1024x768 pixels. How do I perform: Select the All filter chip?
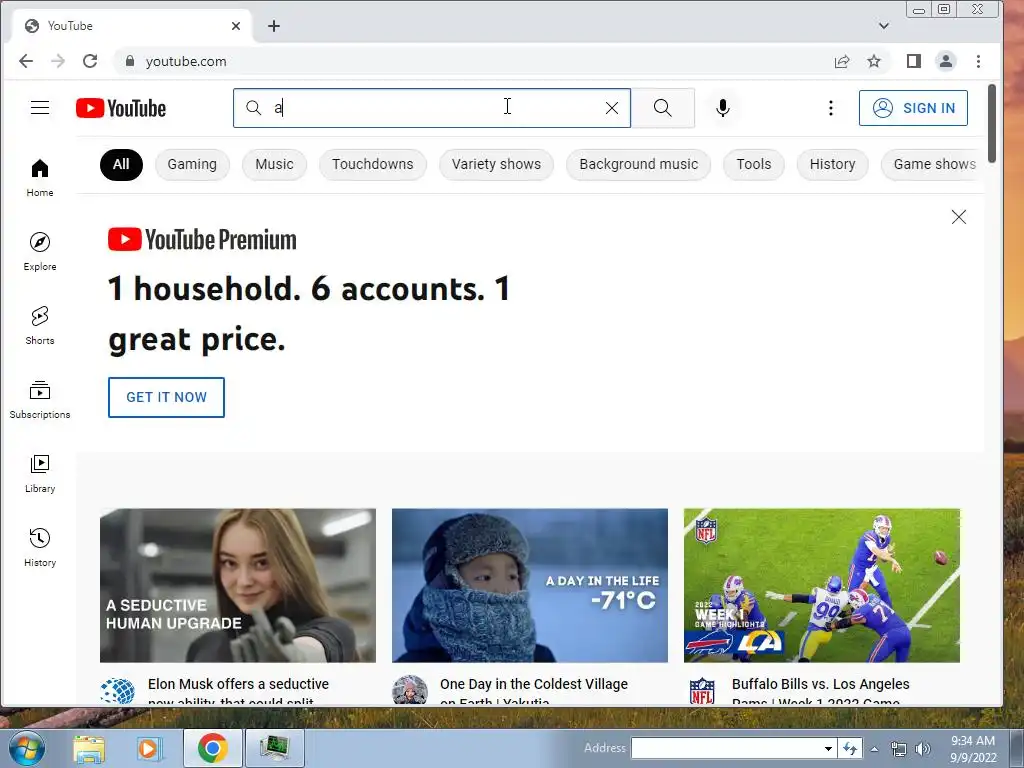pyautogui.click(x=121, y=165)
